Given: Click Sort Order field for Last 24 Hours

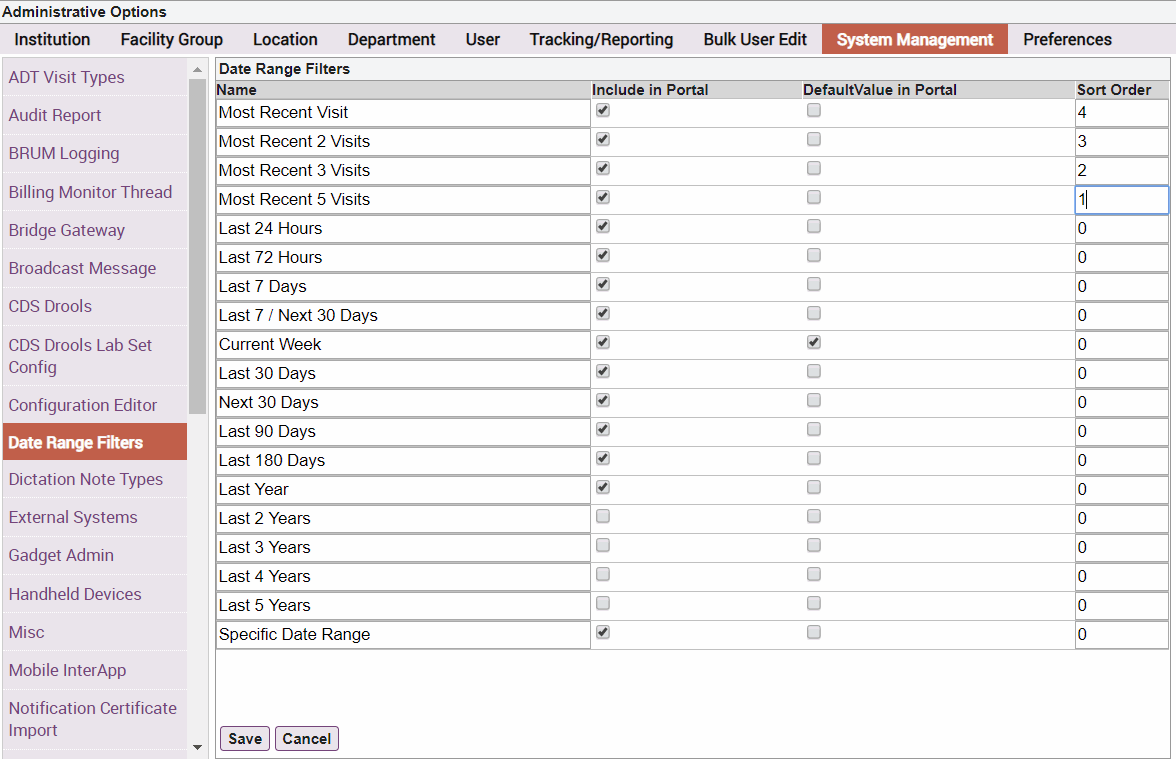Looking at the screenshot, I should coord(1122,229).
